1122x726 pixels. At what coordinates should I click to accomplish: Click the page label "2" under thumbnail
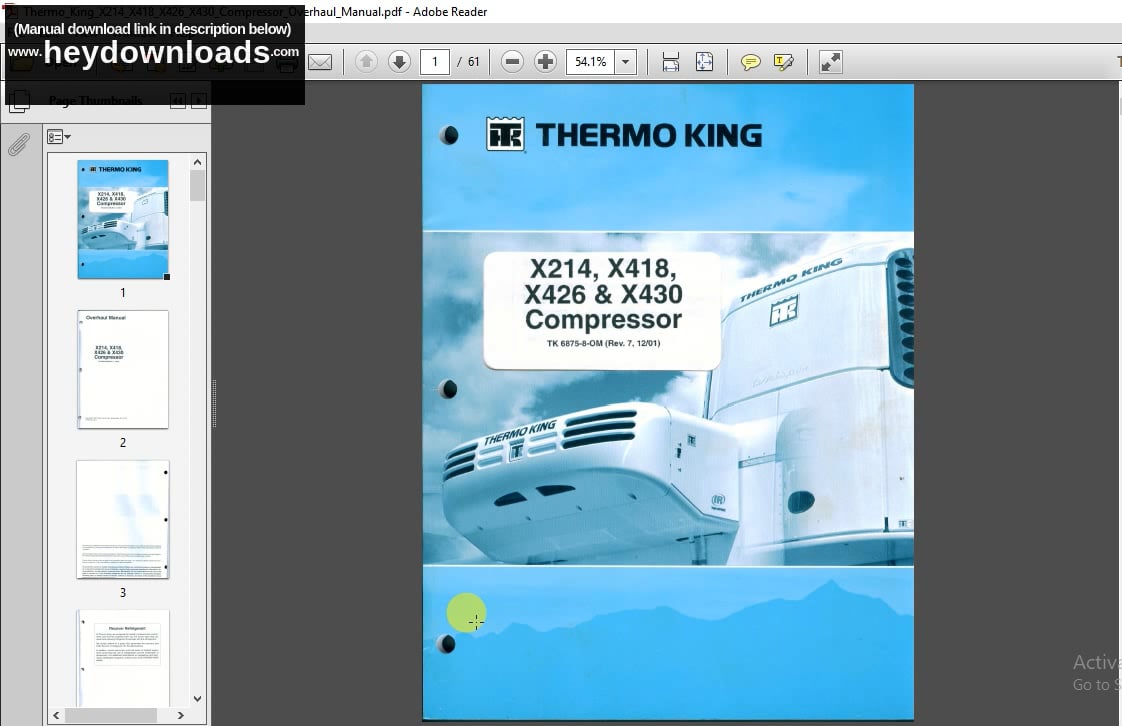[123, 443]
